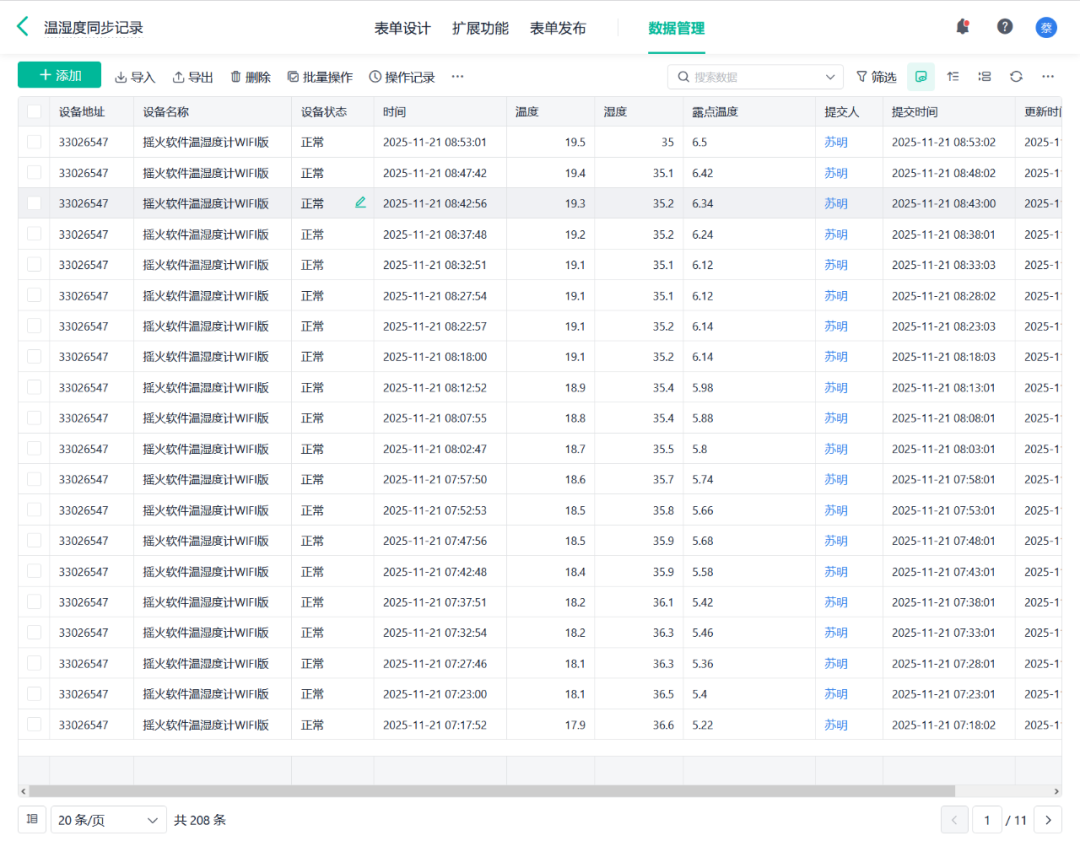The height and width of the screenshot is (841, 1080).
Task: Open 苏明 link in 07:28:01 row
Action: tap(835, 663)
